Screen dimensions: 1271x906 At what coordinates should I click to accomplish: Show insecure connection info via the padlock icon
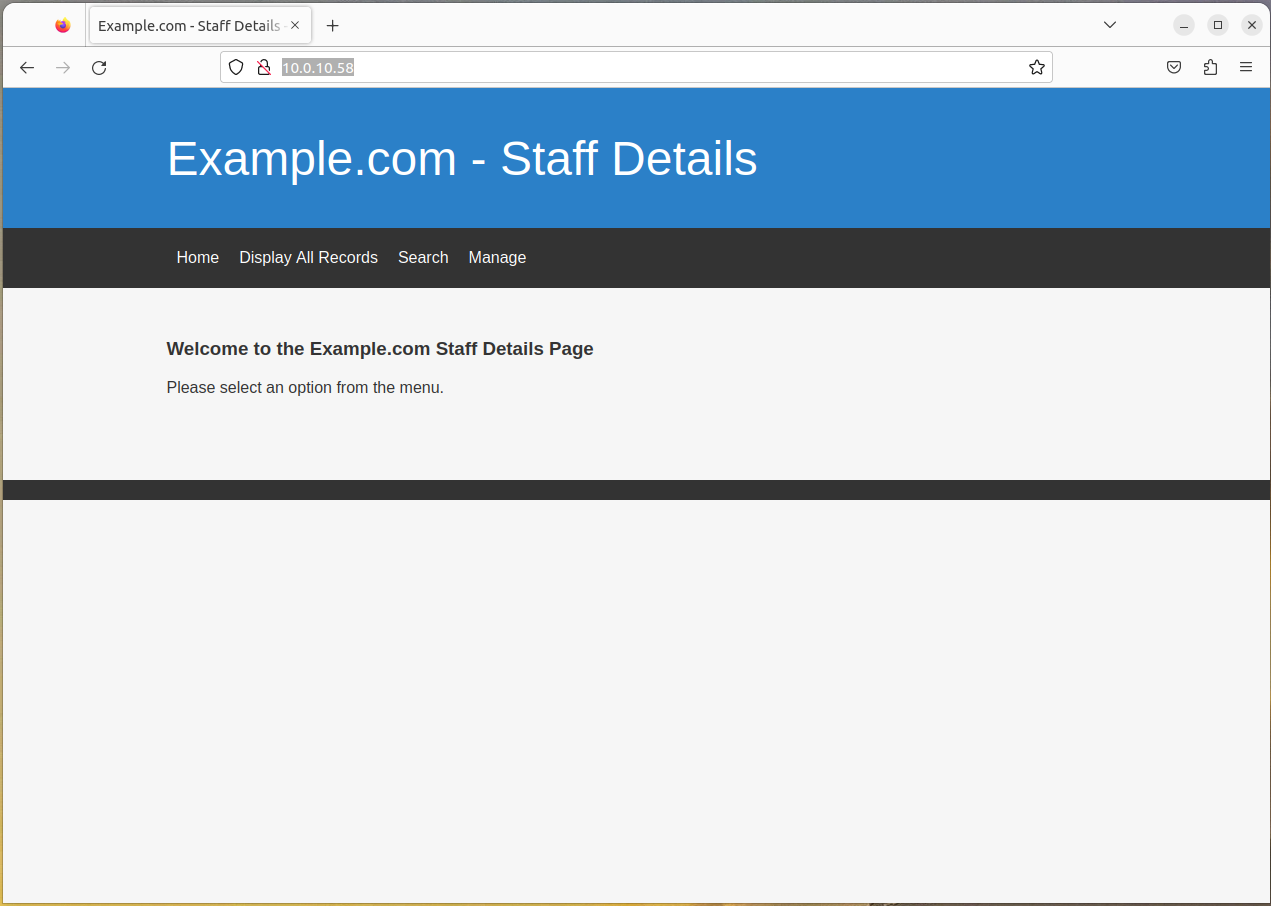[x=264, y=67]
